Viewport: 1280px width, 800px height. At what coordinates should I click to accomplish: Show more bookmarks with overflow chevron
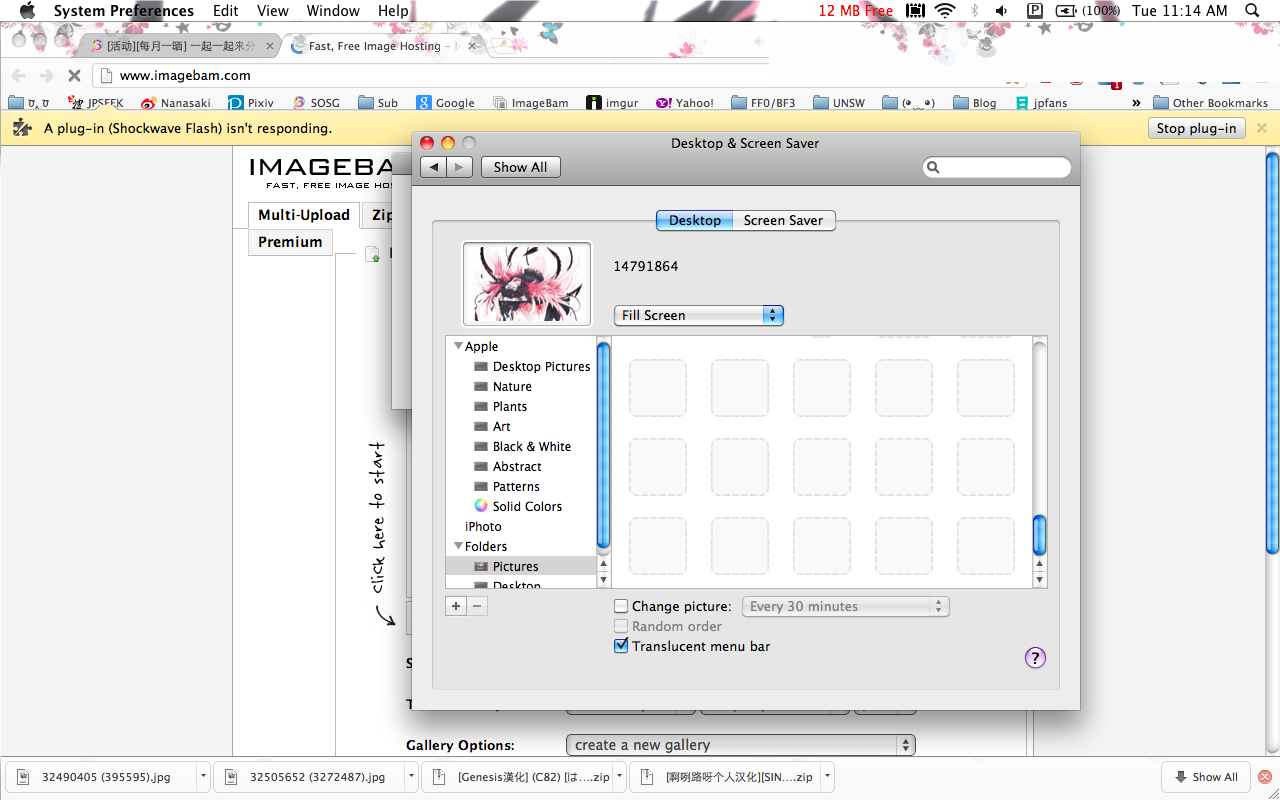1136,103
